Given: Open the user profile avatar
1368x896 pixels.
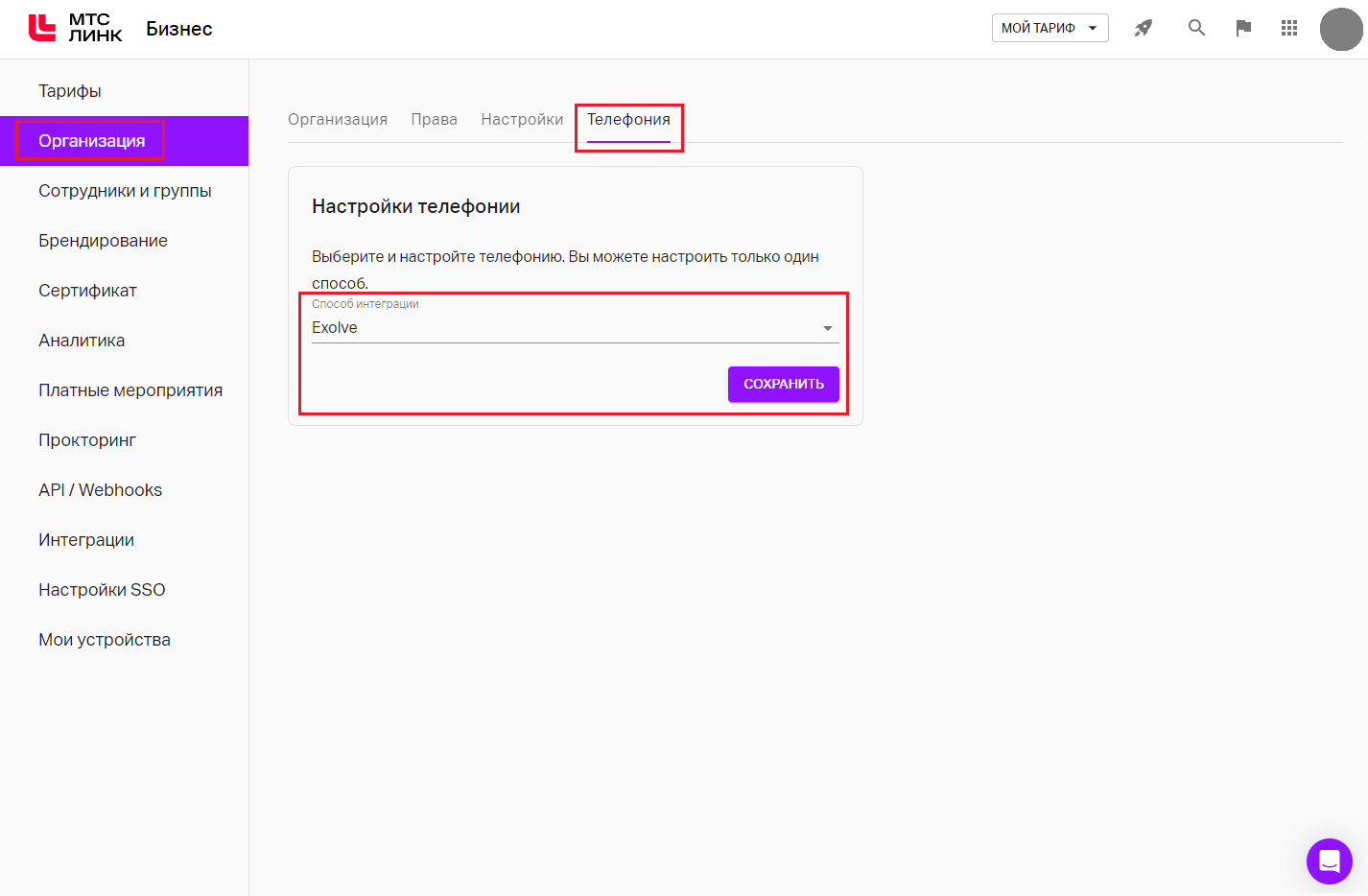Looking at the screenshot, I should pos(1342,29).
